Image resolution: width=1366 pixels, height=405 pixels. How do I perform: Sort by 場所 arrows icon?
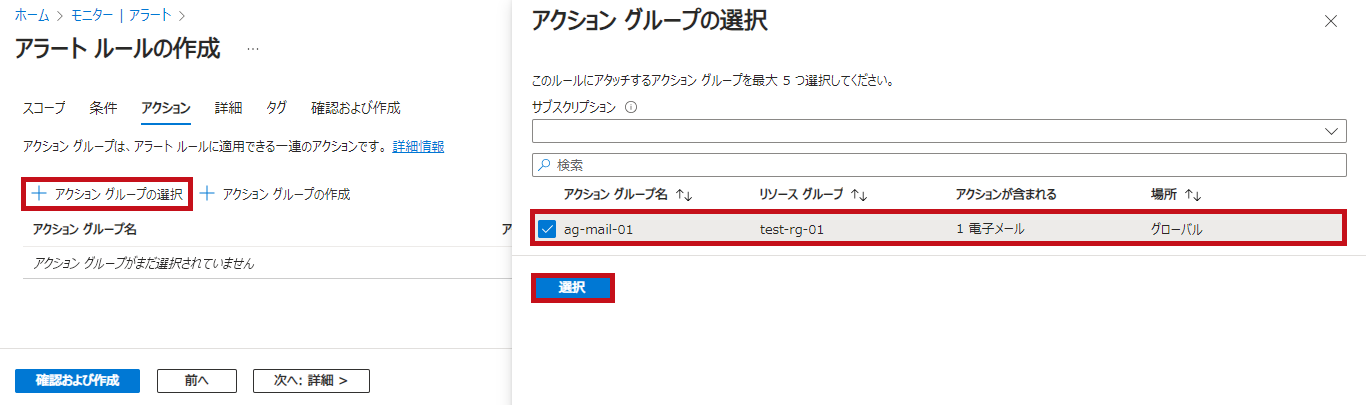pos(1192,195)
